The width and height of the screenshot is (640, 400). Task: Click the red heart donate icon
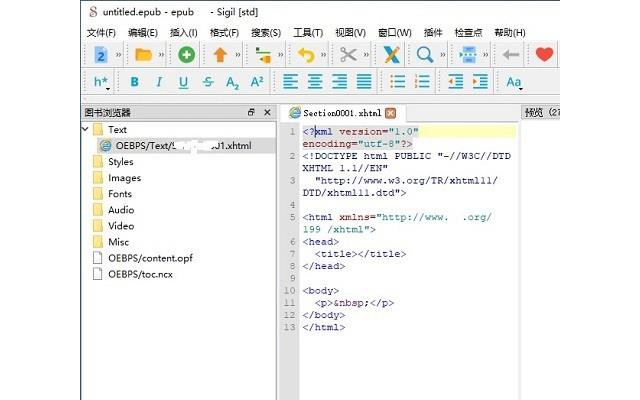[x=544, y=54]
